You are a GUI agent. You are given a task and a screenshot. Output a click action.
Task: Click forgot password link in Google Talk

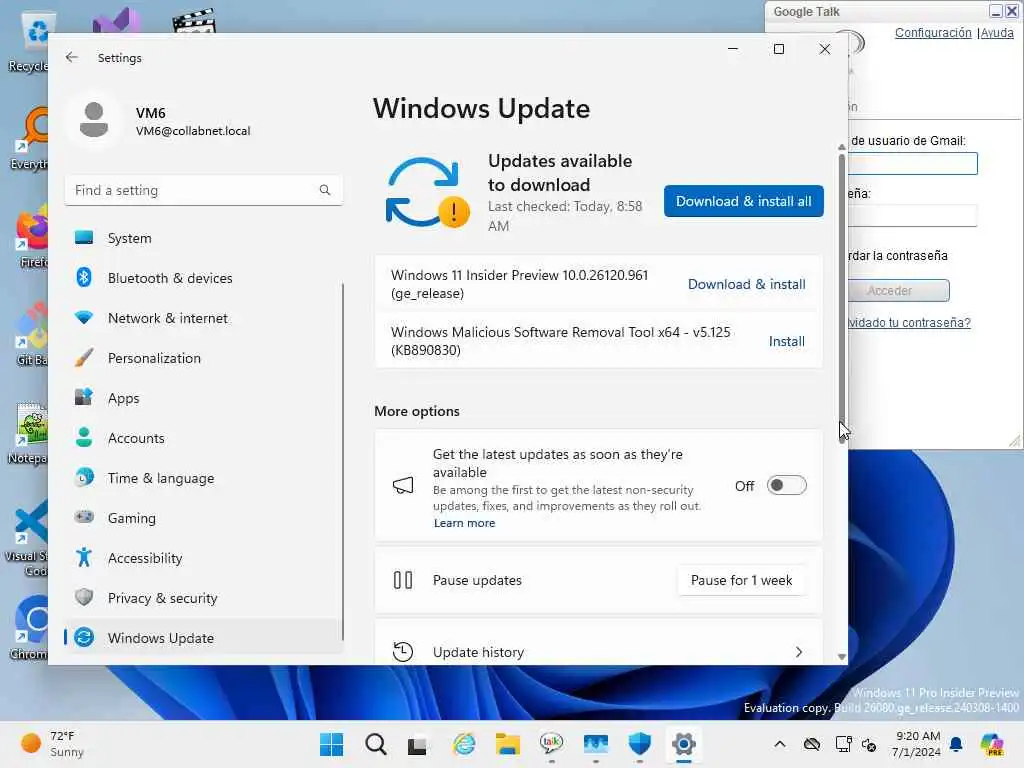pos(908,323)
